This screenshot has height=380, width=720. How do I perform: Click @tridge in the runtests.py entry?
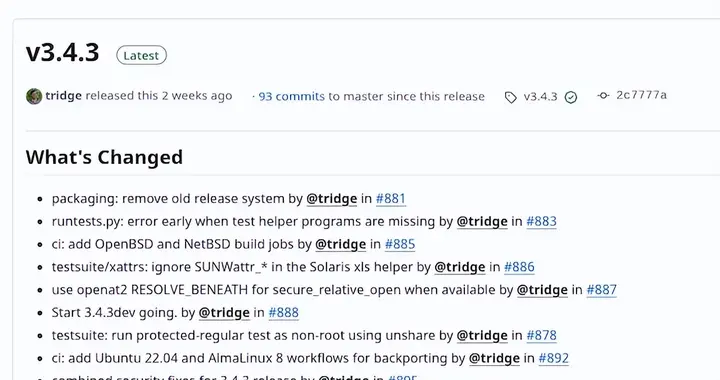point(482,221)
